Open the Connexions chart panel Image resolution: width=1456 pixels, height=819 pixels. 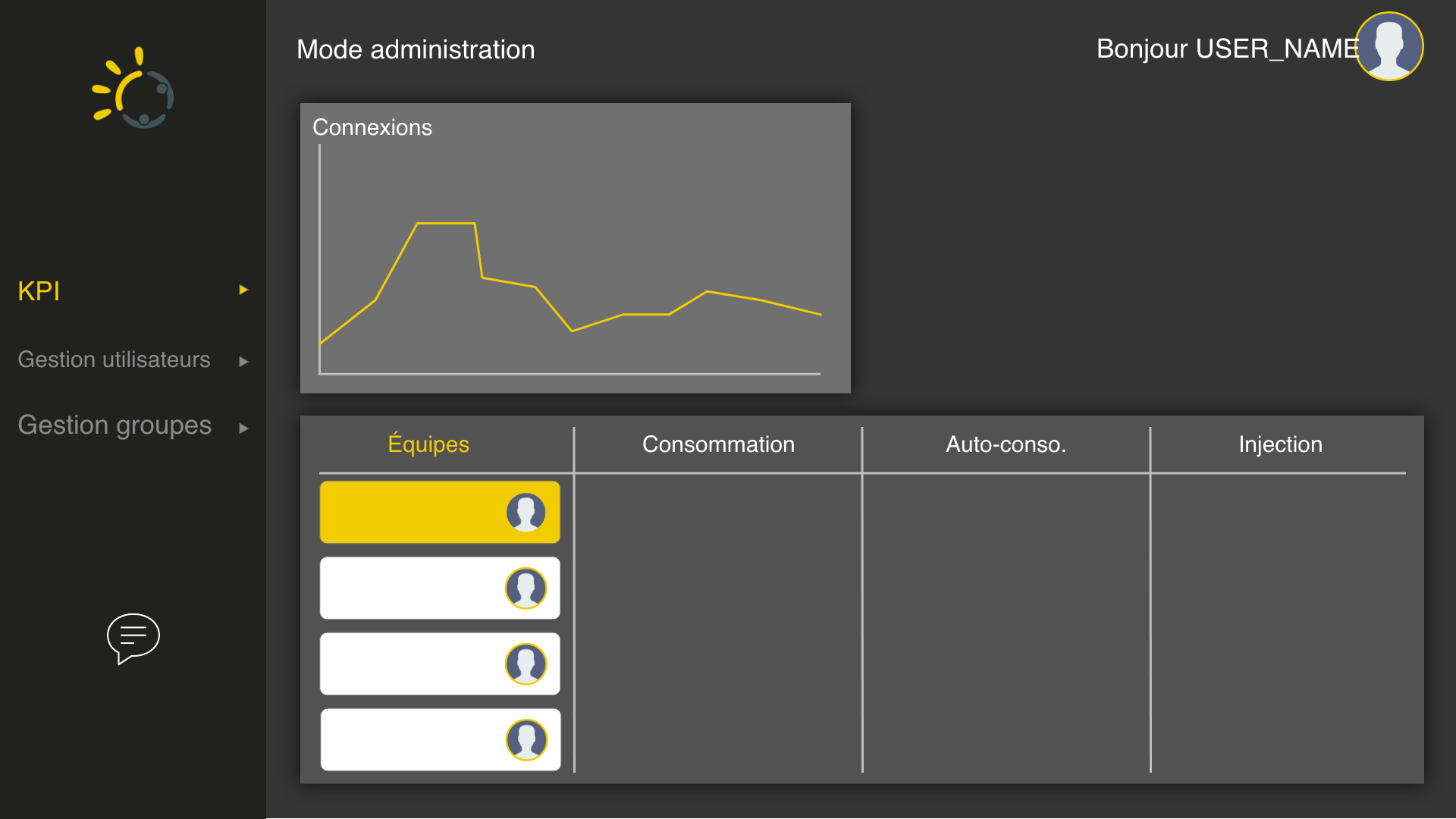[575, 247]
